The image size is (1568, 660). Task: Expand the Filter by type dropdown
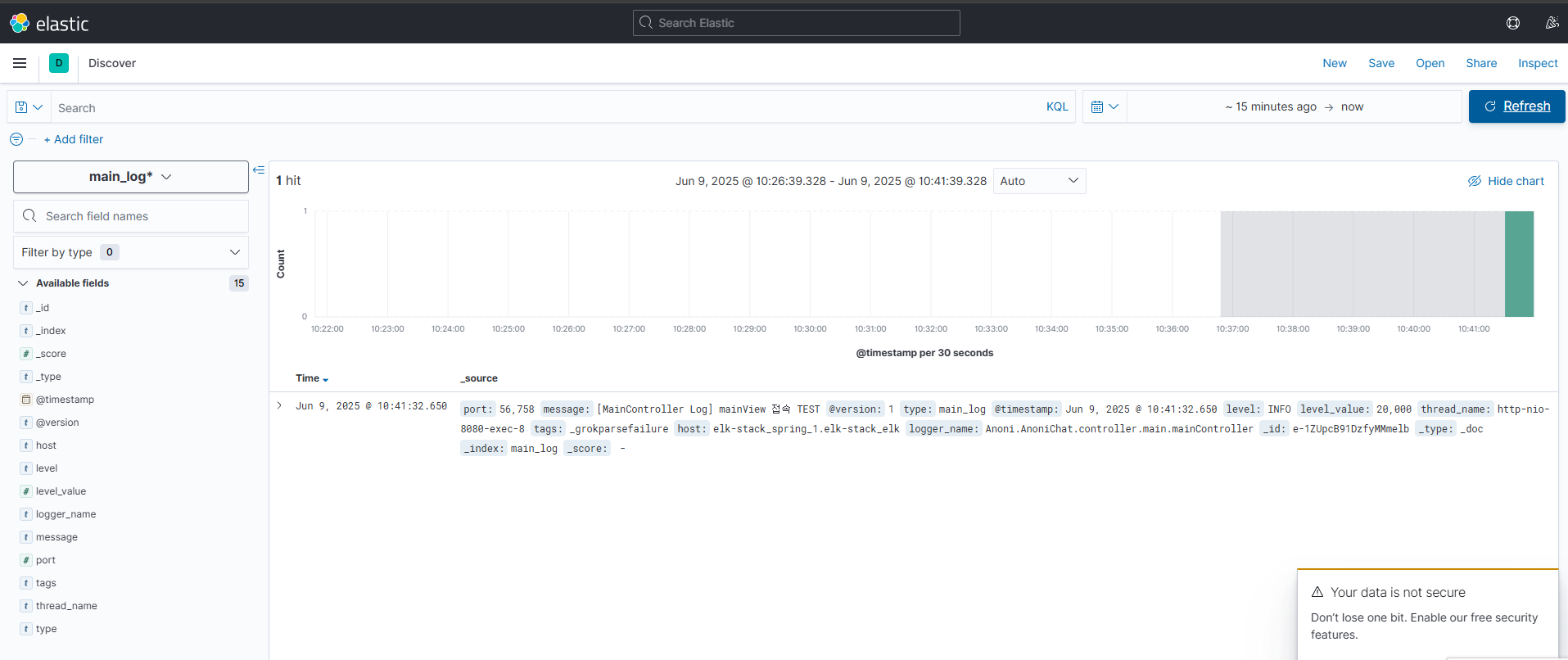point(131,252)
